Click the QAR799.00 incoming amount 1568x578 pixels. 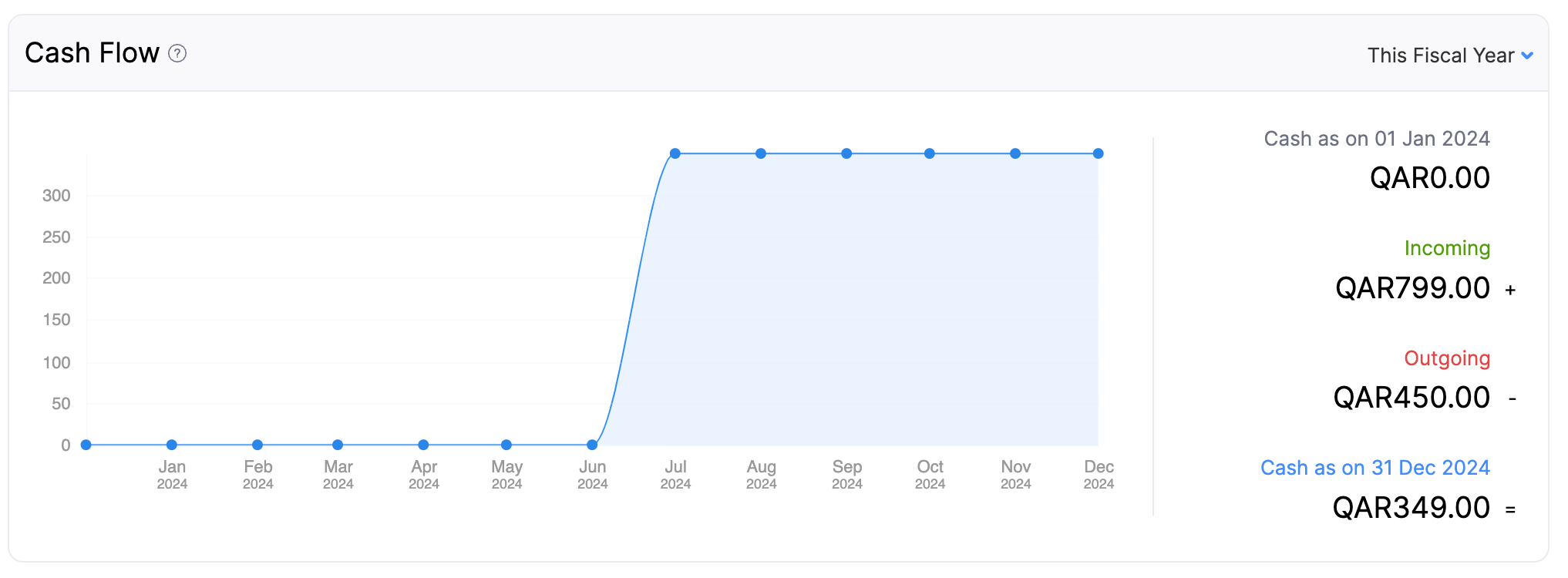point(1412,287)
